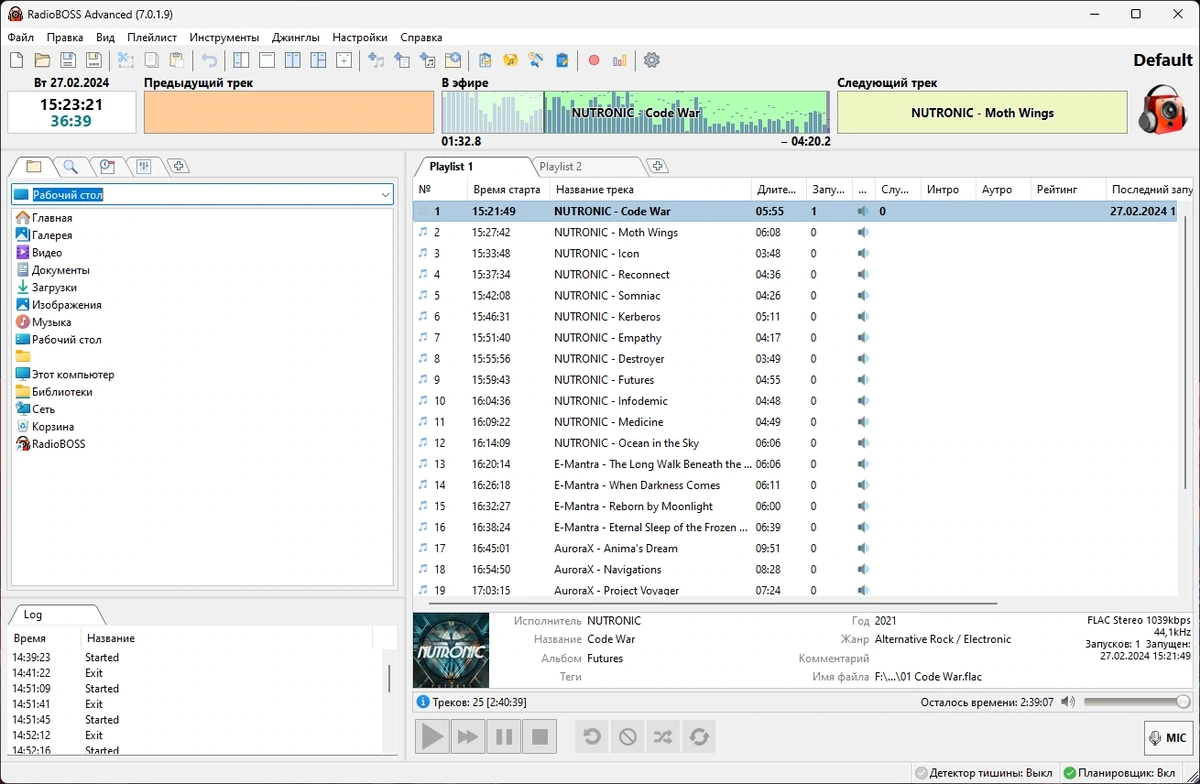Click the red Record button in toolbar
This screenshot has width=1200, height=784.
pos(594,60)
